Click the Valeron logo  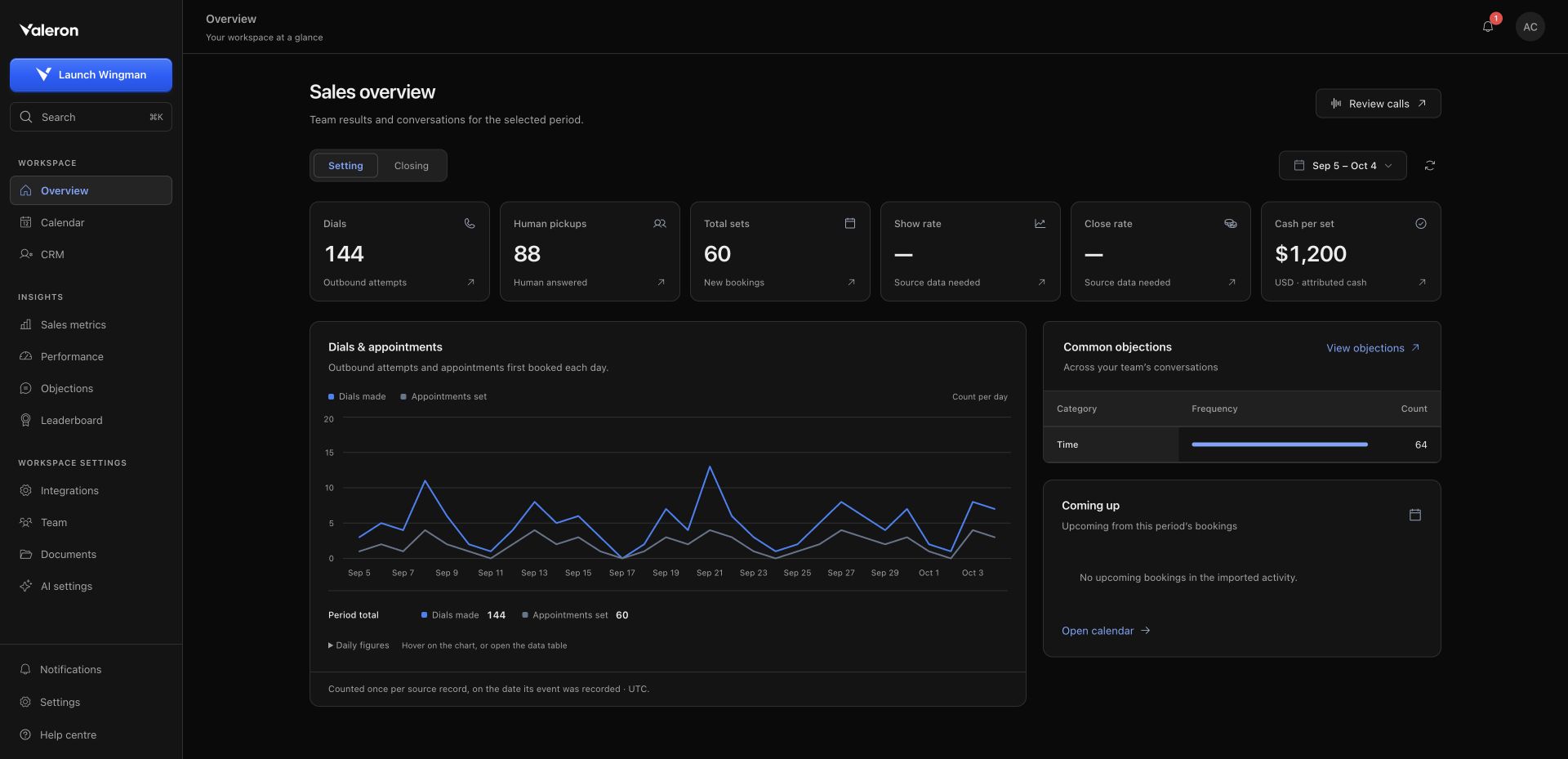(x=49, y=30)
